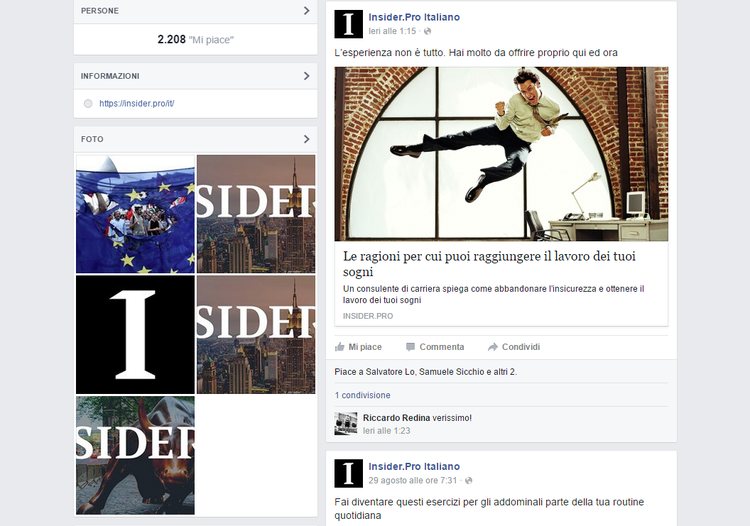The width and height of the screenshot is (750, 526).
Task: Click the Commenta speech bubble icon
Action: coord(410,347)
